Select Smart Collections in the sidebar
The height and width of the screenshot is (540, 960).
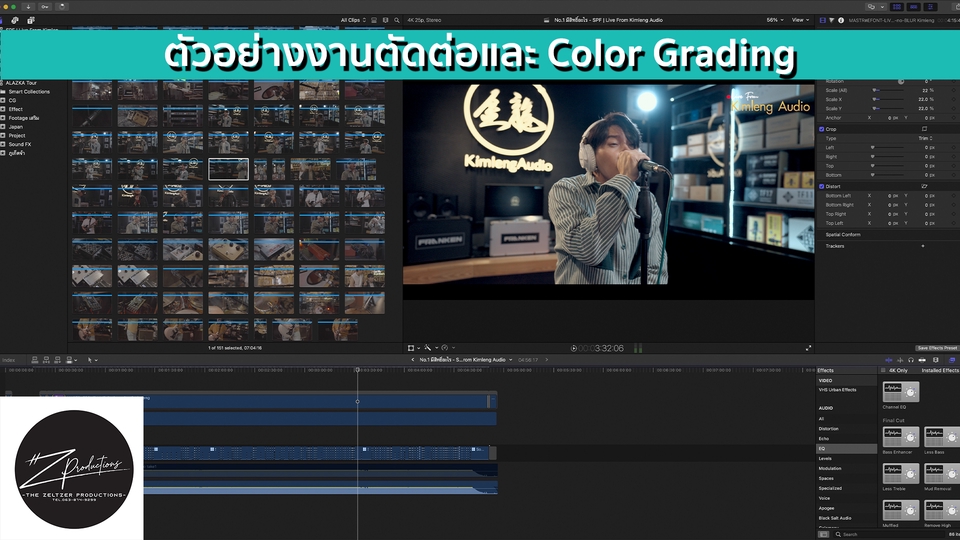(x=29, y=92)
